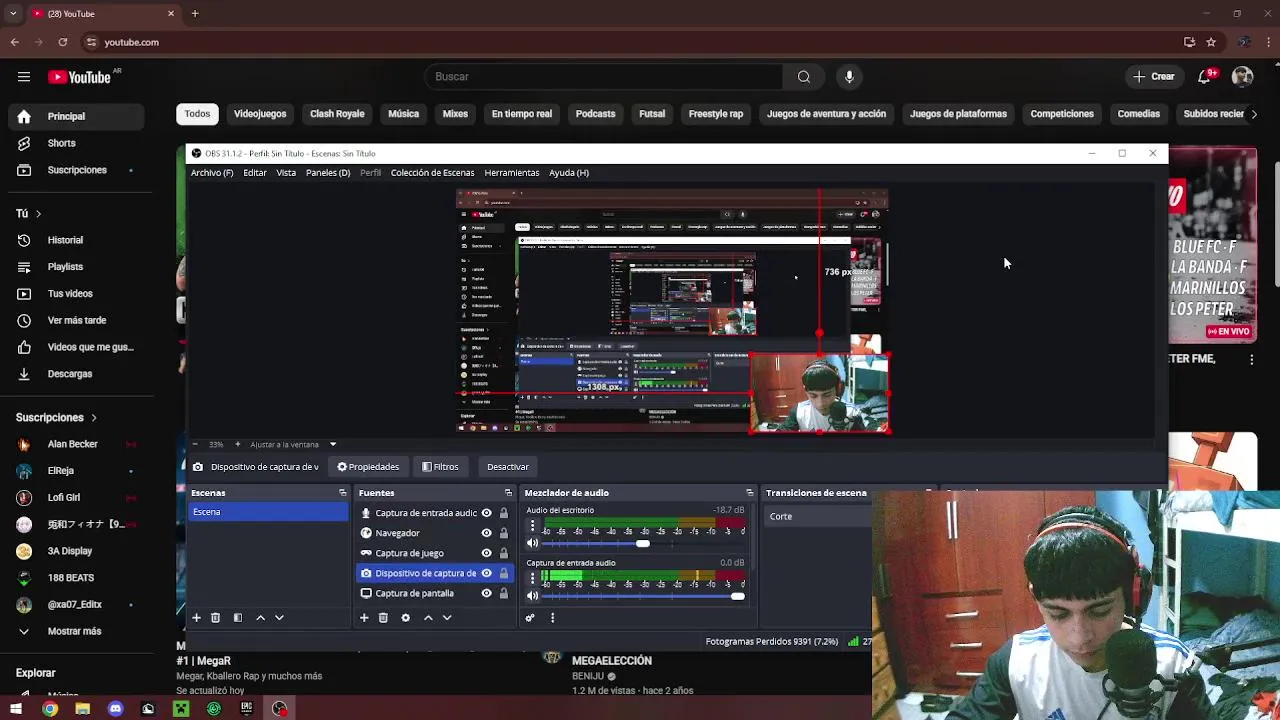Expand the Tú section chevron

coord(38,213)
